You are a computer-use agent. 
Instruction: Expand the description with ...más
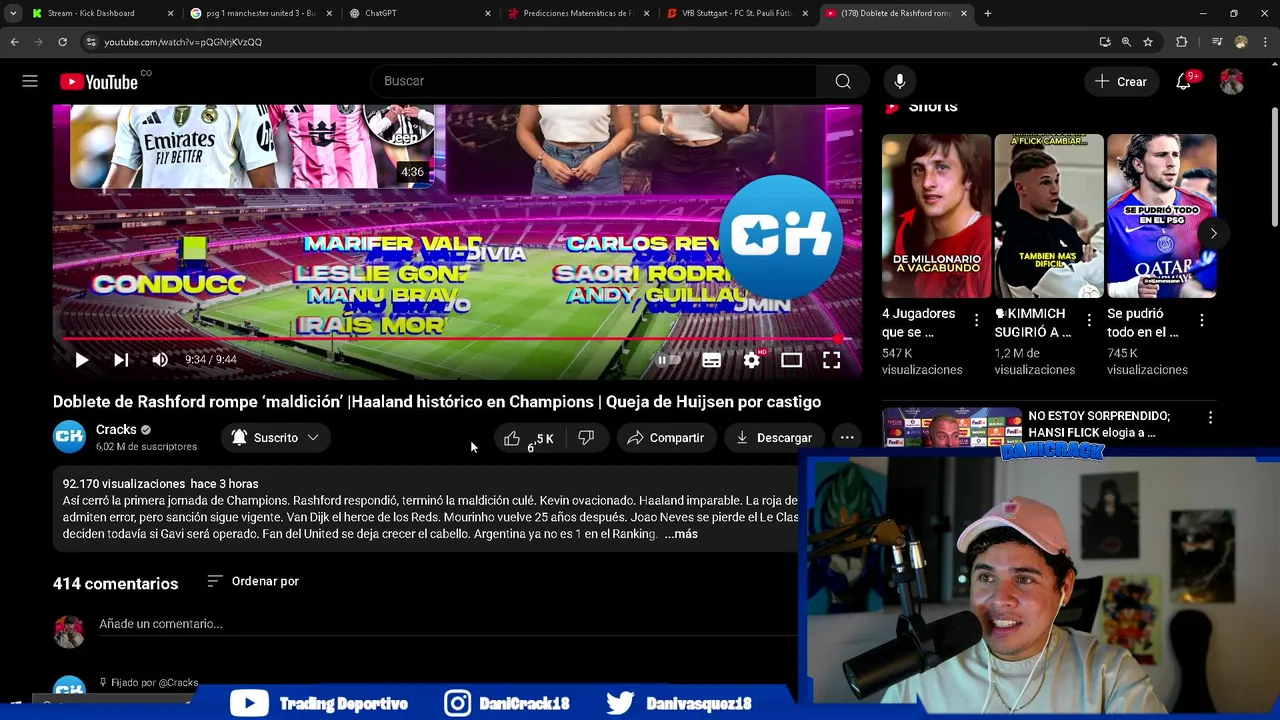[681, 534]
